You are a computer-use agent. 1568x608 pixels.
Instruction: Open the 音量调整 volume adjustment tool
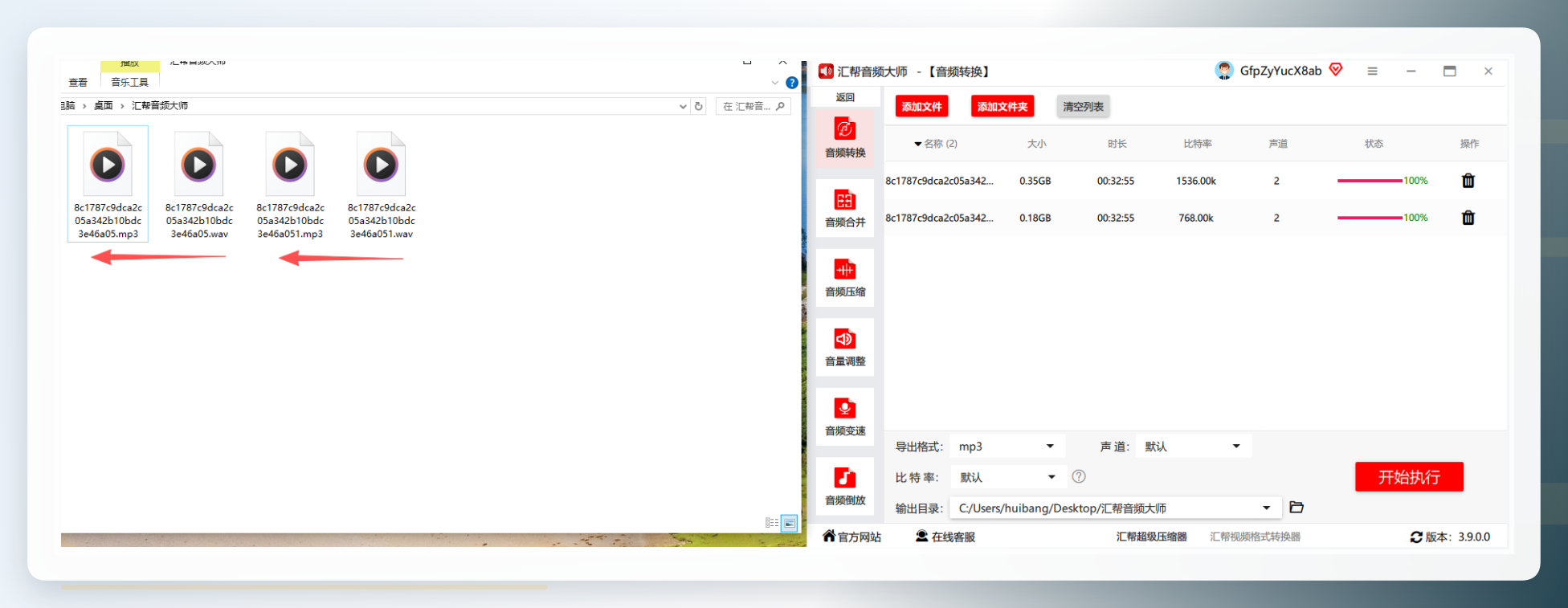coord(845,347)
